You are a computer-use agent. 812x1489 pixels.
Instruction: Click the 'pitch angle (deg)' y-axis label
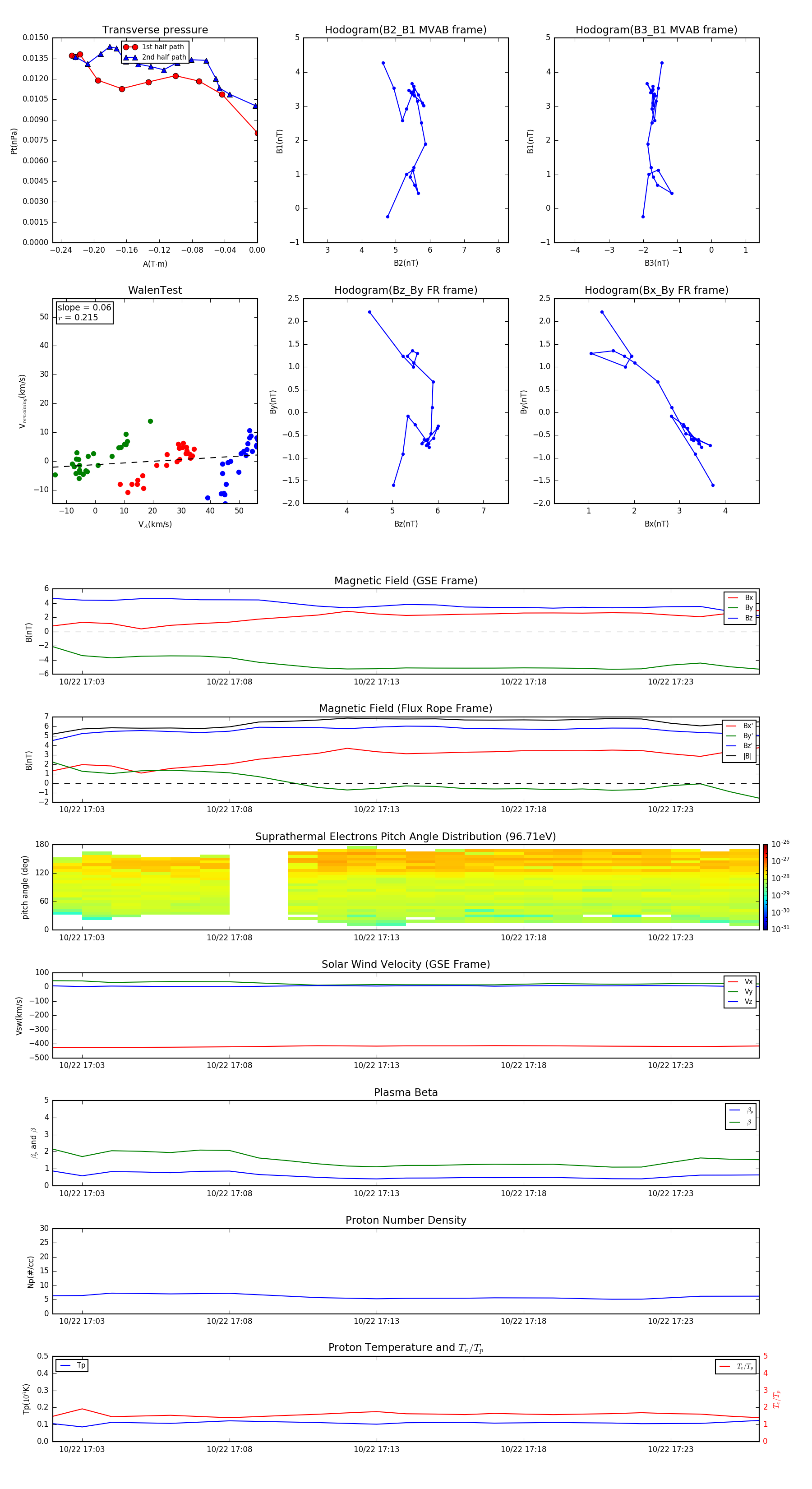25,887
